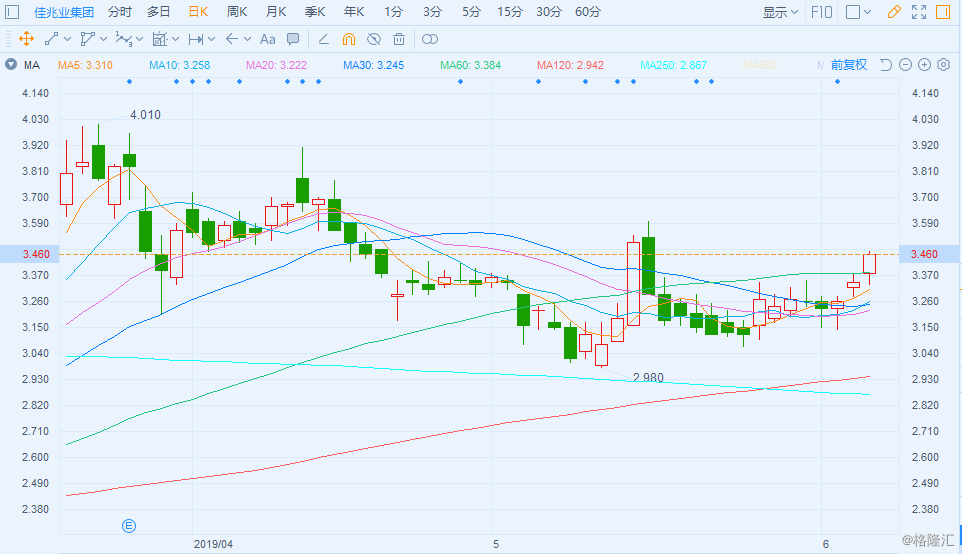This screenshot has width=962, height=554.
Task: Zoom out chart with minus icon
Action: tap(905, 65)
